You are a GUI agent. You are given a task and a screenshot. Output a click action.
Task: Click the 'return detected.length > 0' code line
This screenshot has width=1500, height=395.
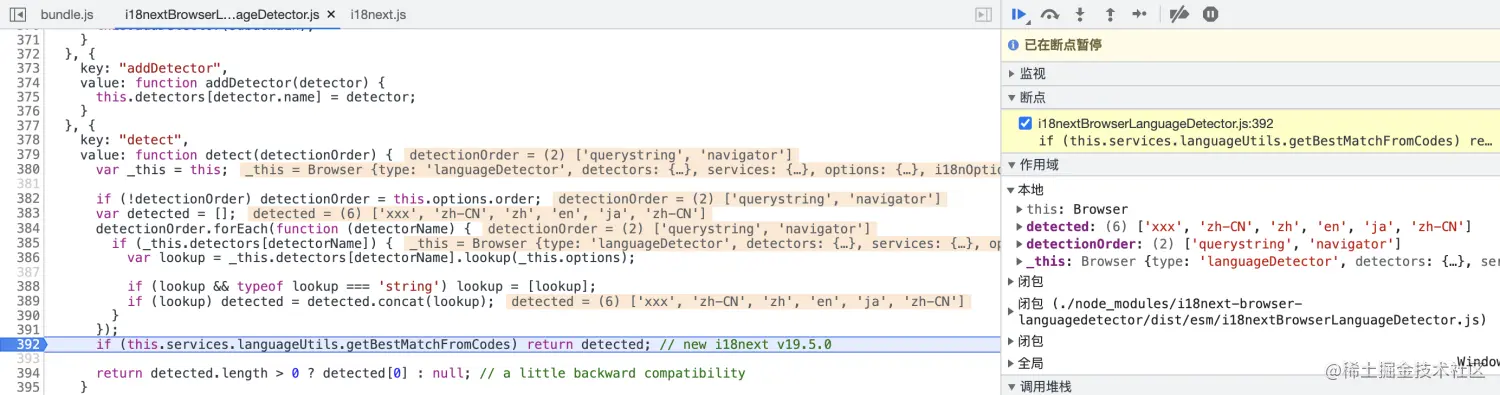coord(421,373)
